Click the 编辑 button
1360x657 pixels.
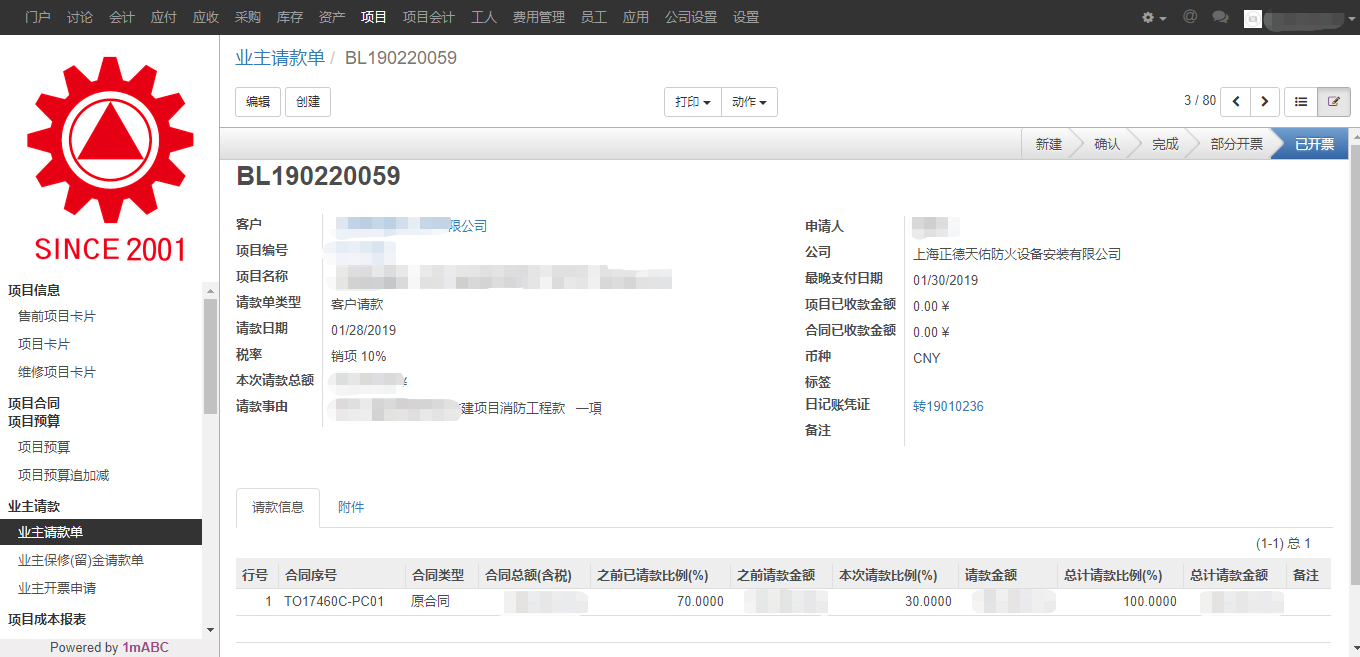(258, 102)
